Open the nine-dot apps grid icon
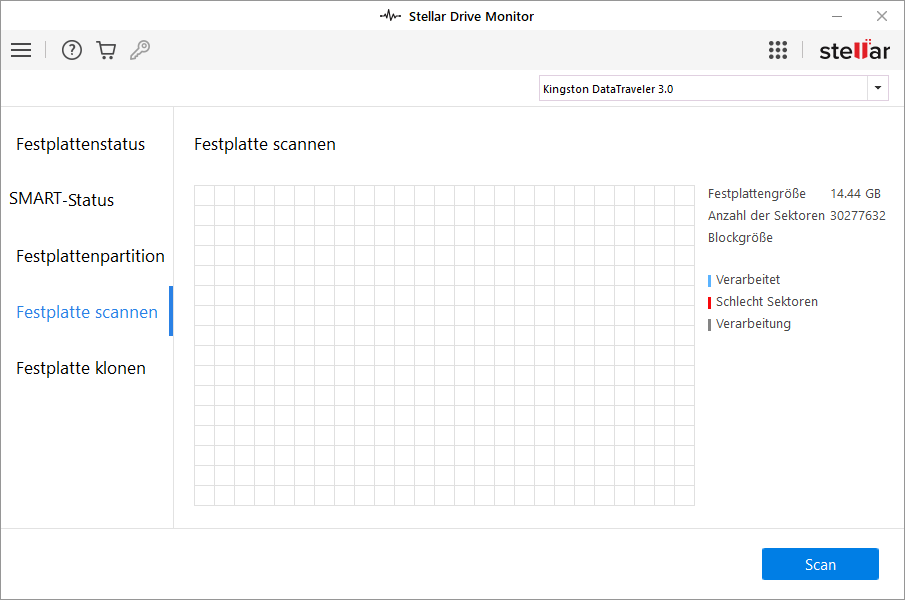Screen dimensions: 905x600 778,50
